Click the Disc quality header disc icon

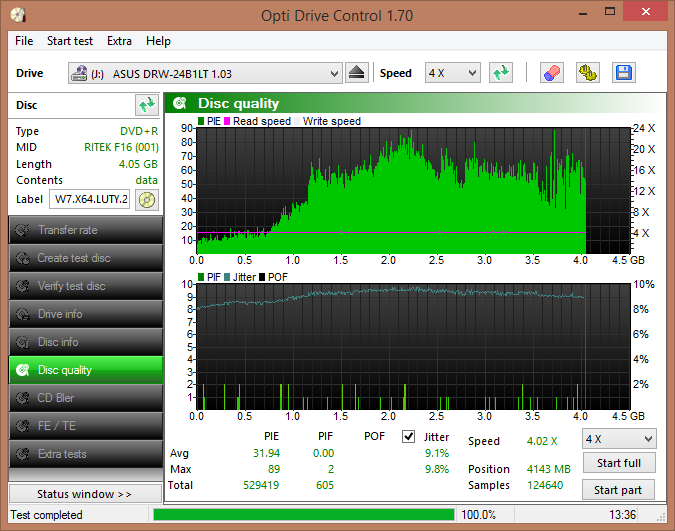(180, 103)
